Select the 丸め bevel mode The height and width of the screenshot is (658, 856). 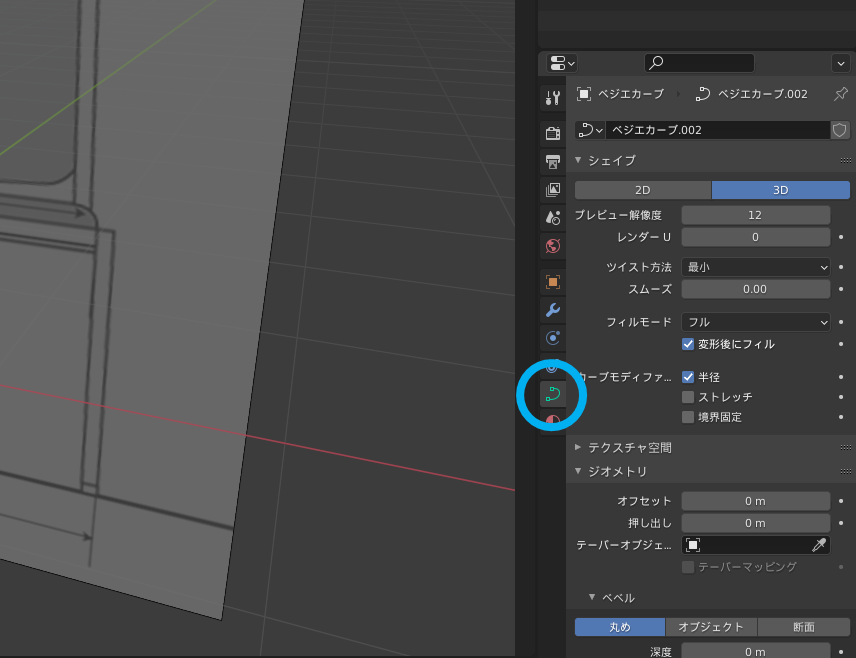(620, 627)
